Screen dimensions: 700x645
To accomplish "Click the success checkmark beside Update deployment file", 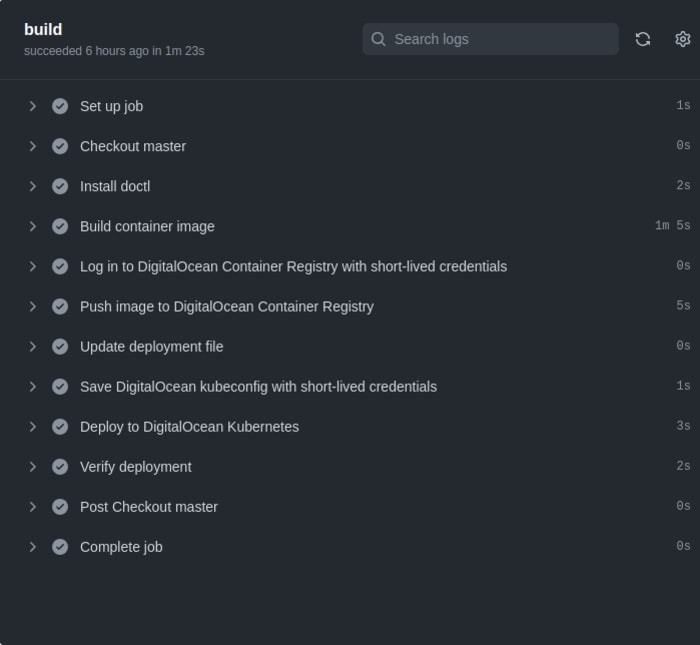I will (60, 346).
